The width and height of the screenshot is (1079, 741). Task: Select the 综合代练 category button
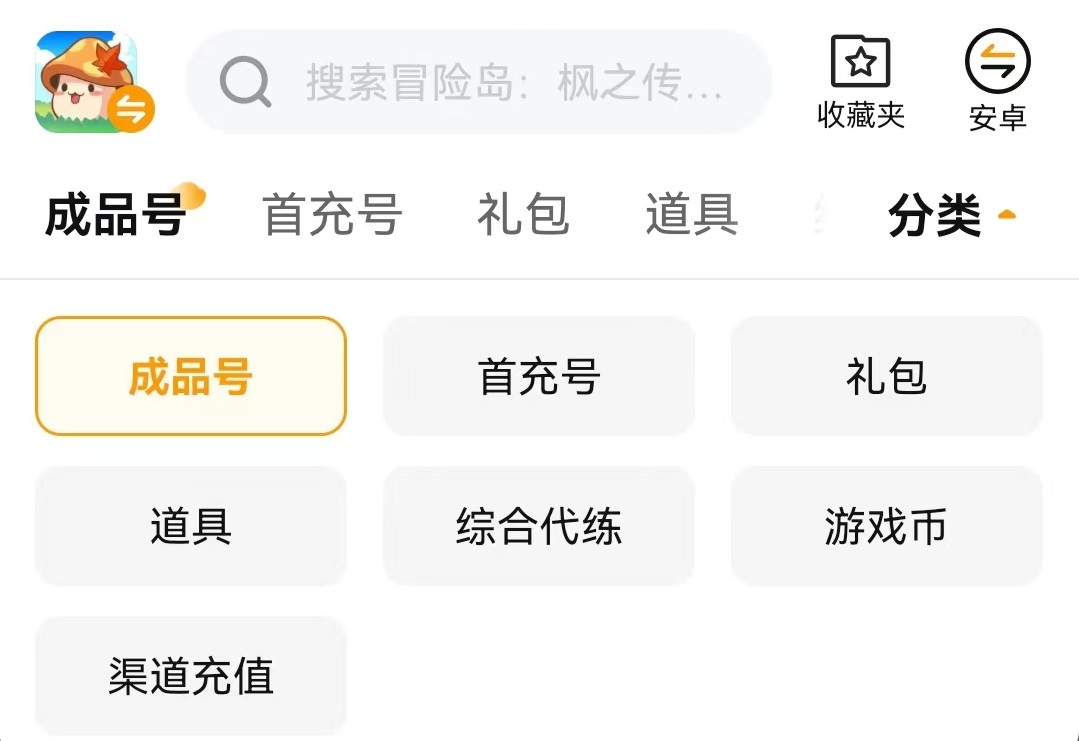pyautogui.click(x=539, y=526)
